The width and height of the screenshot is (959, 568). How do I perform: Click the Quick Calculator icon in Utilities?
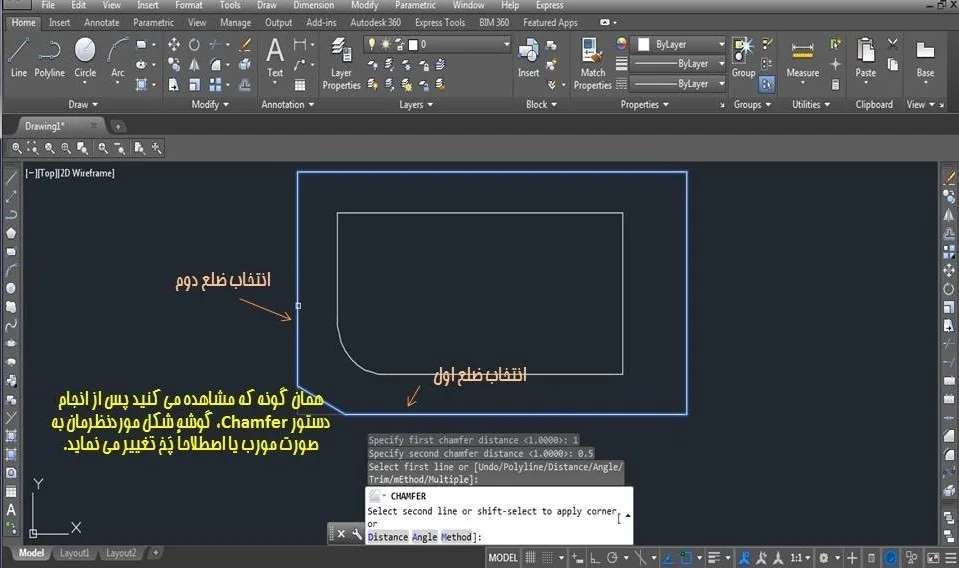pyautogui.click(x=835, y=84)
